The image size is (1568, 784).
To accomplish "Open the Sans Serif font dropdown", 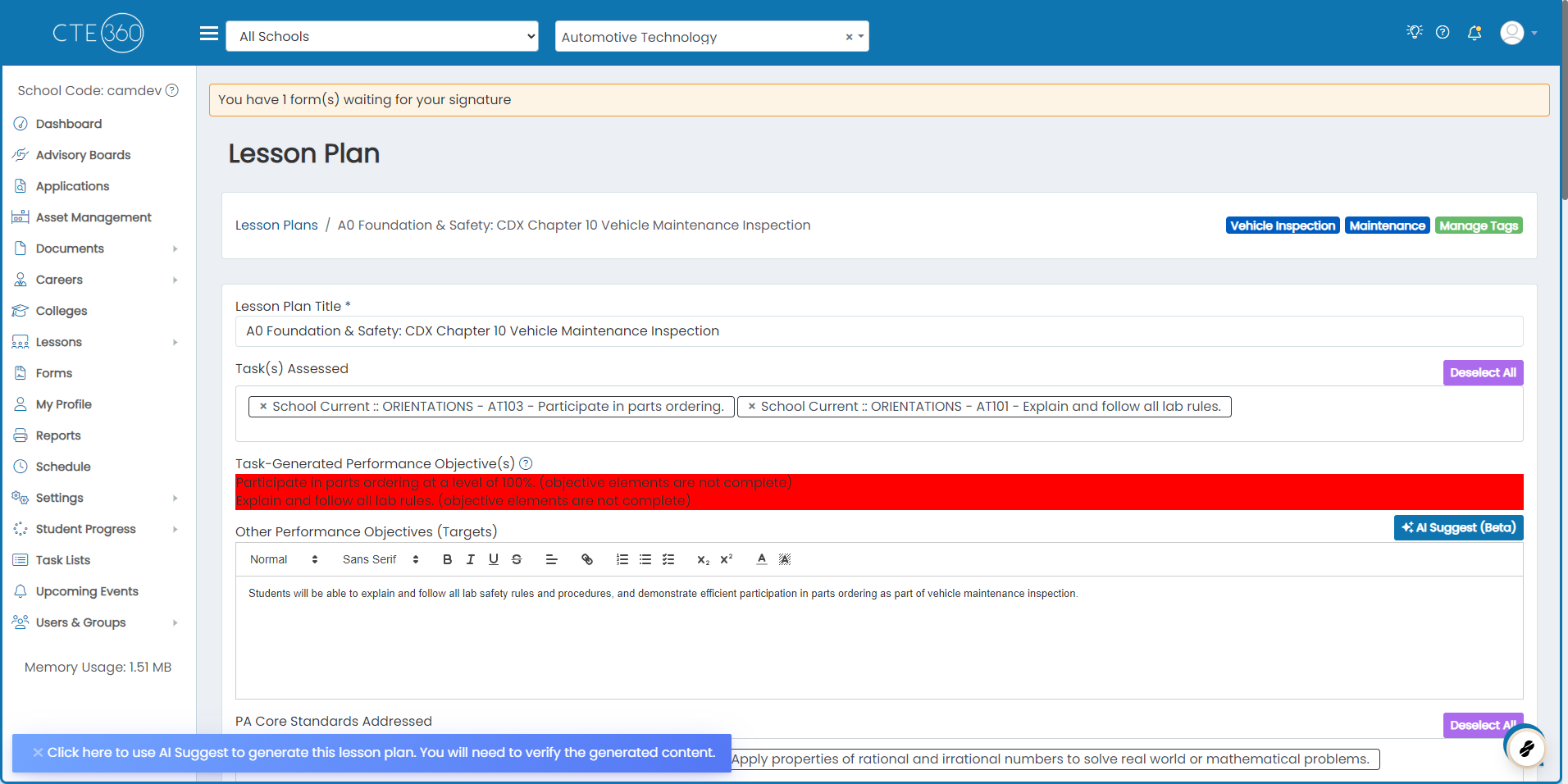I will point(381,559).
